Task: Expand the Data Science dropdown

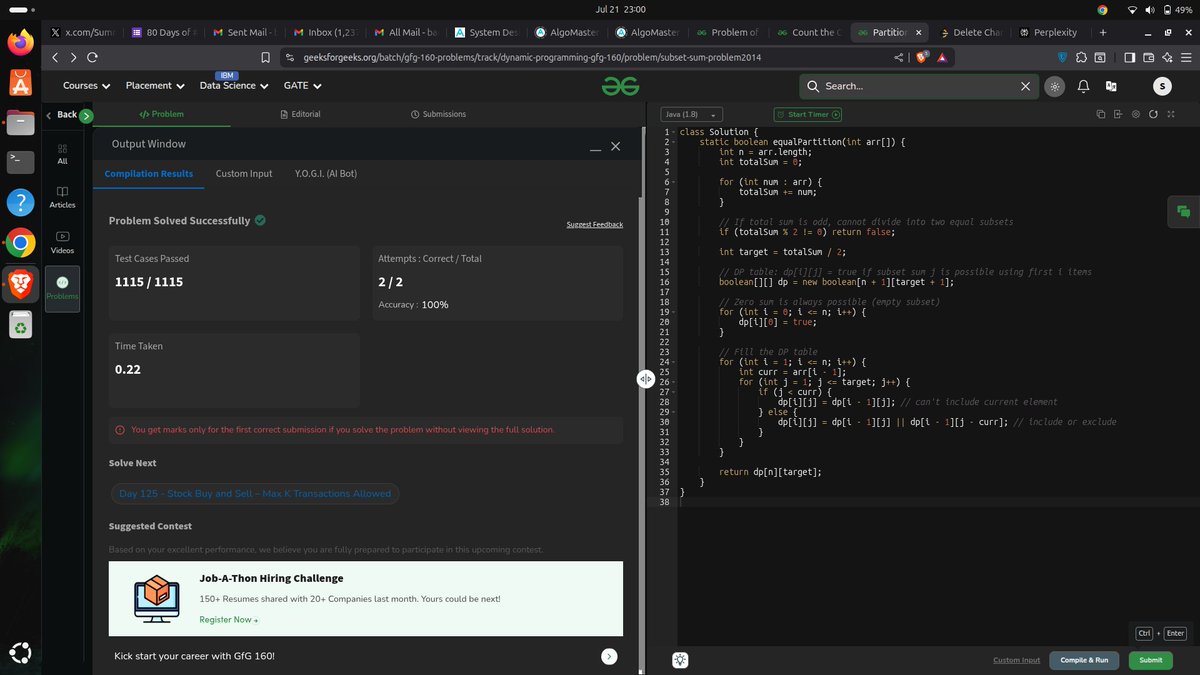Action: (234, 86)
